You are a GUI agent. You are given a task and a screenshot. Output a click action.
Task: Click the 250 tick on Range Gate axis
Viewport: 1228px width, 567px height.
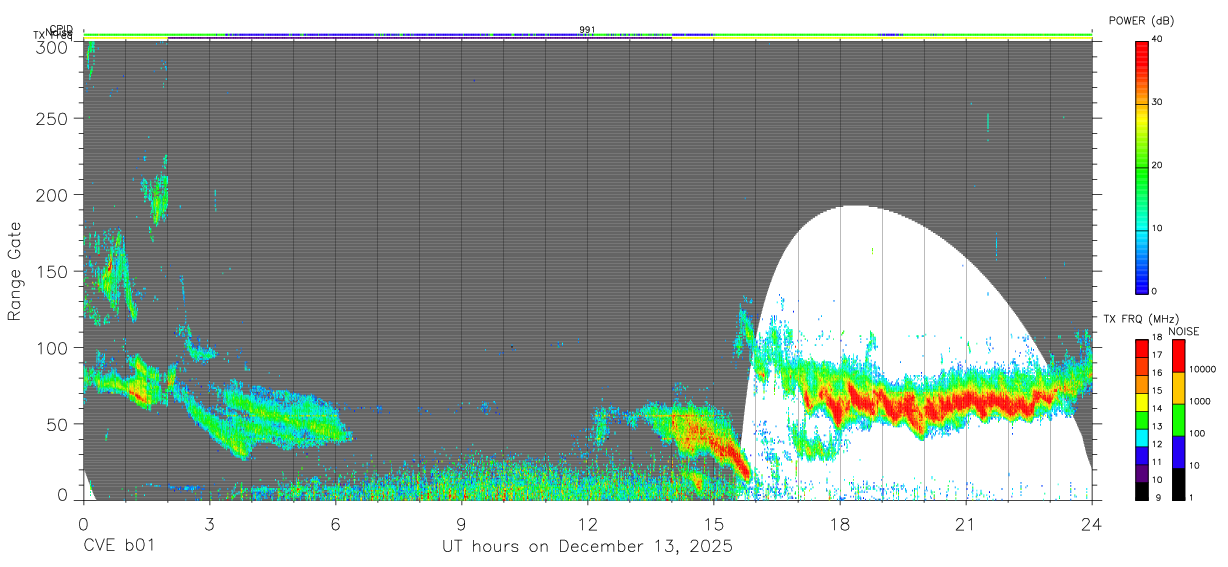[53, 118]
